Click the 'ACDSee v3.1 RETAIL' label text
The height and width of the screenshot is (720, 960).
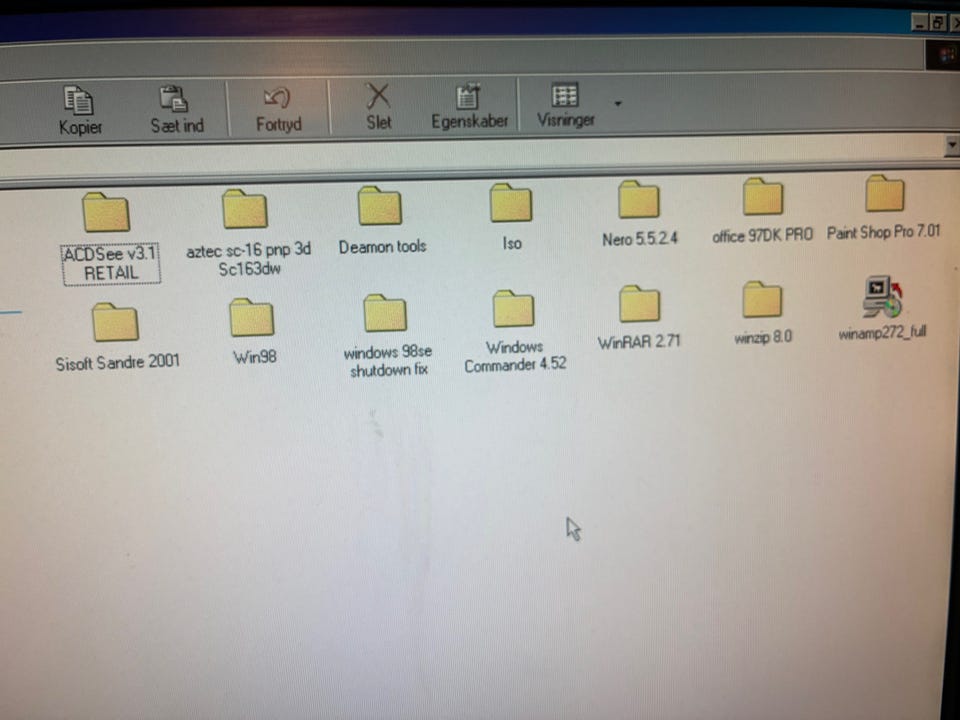click(111, 263)
